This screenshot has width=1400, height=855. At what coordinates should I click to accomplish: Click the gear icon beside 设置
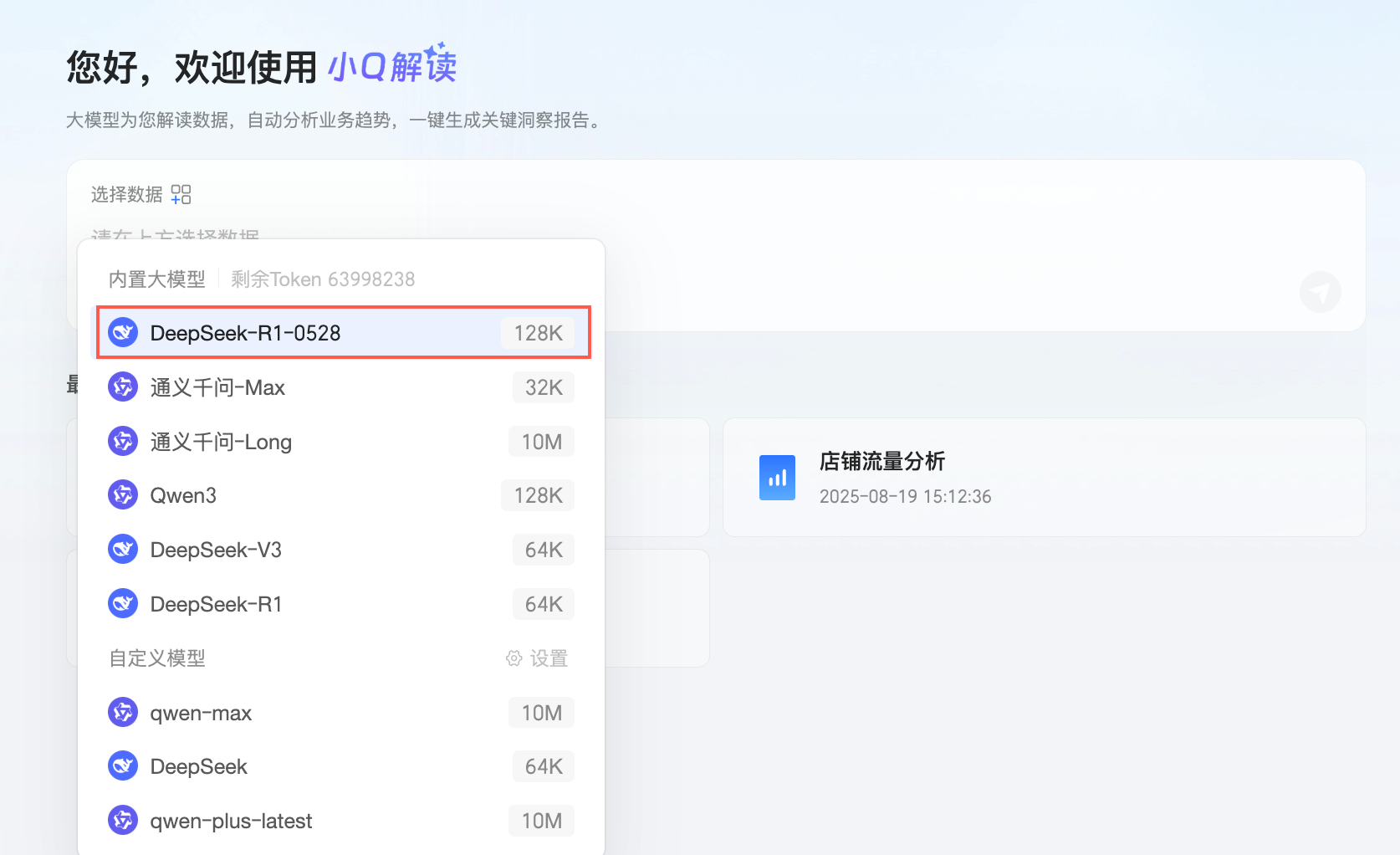(x=514, y=658)
